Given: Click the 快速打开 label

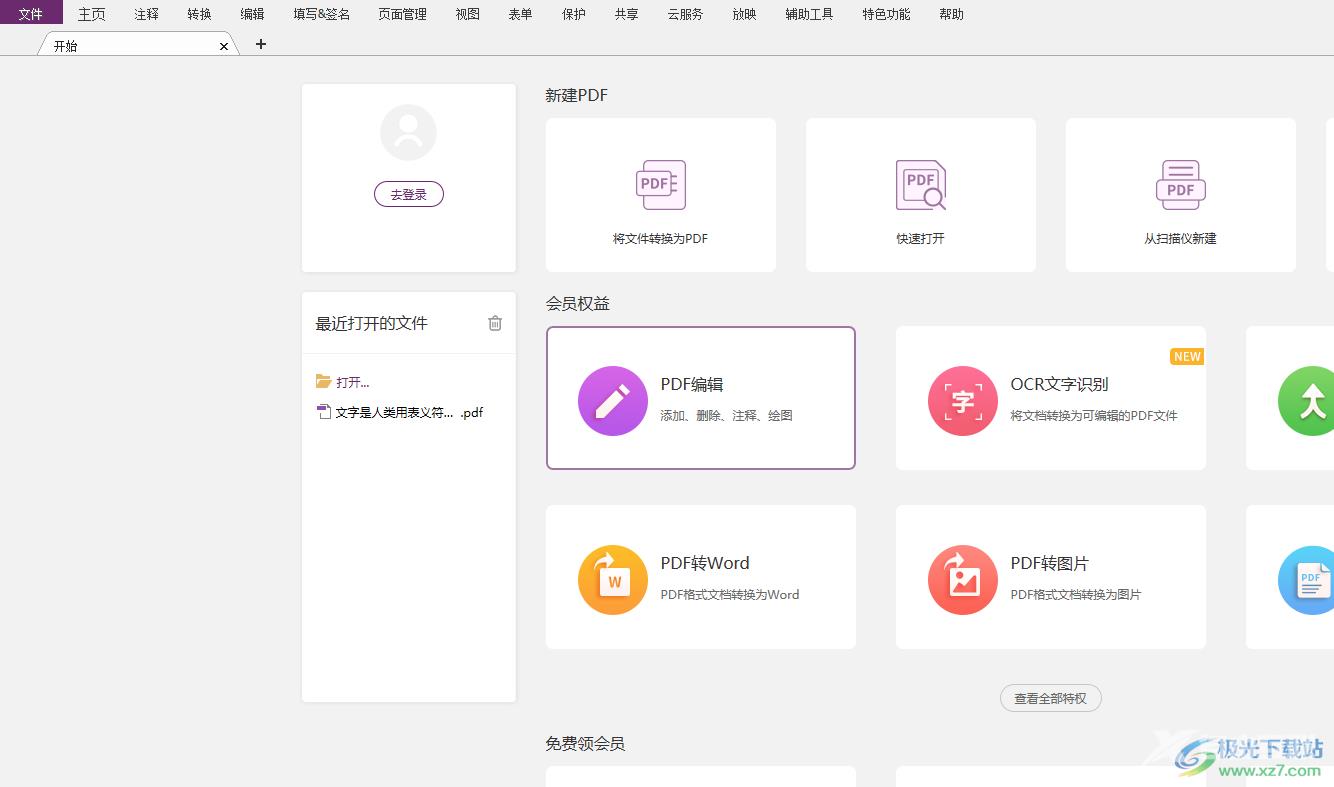Looking at the screenshot, I should 920,238.
